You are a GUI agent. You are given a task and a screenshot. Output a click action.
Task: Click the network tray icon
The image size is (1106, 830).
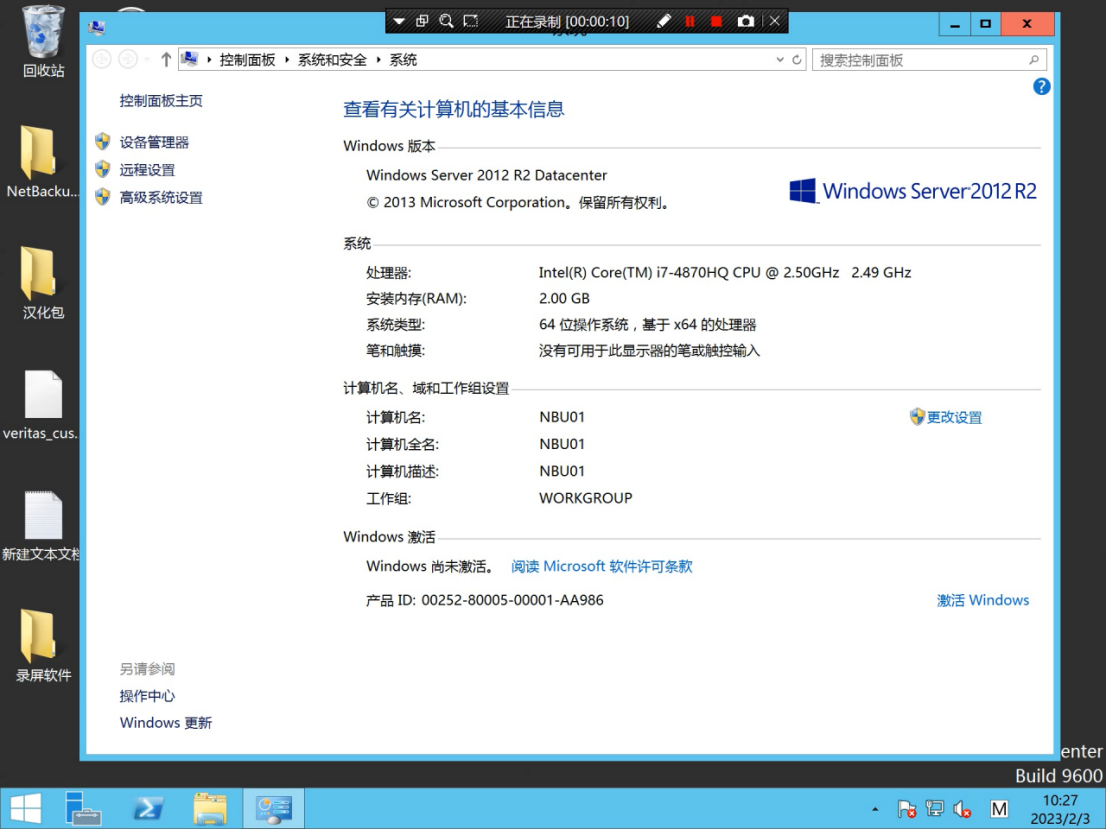coord(935,809)
